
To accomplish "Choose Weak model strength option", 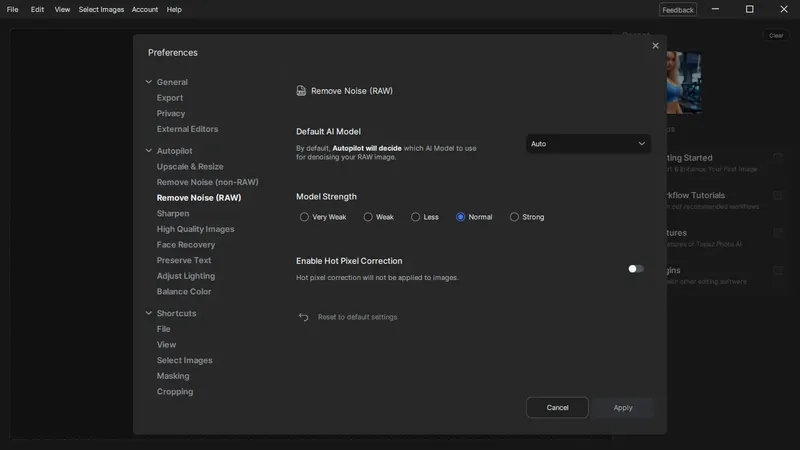I will tap(368, 217).
